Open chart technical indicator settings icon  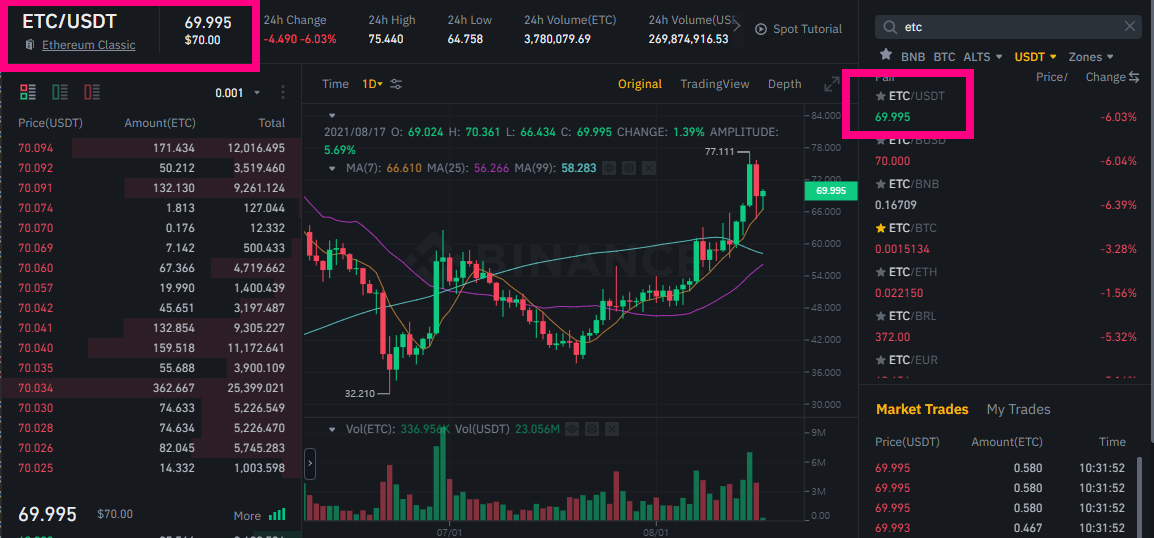coord(396,84)
